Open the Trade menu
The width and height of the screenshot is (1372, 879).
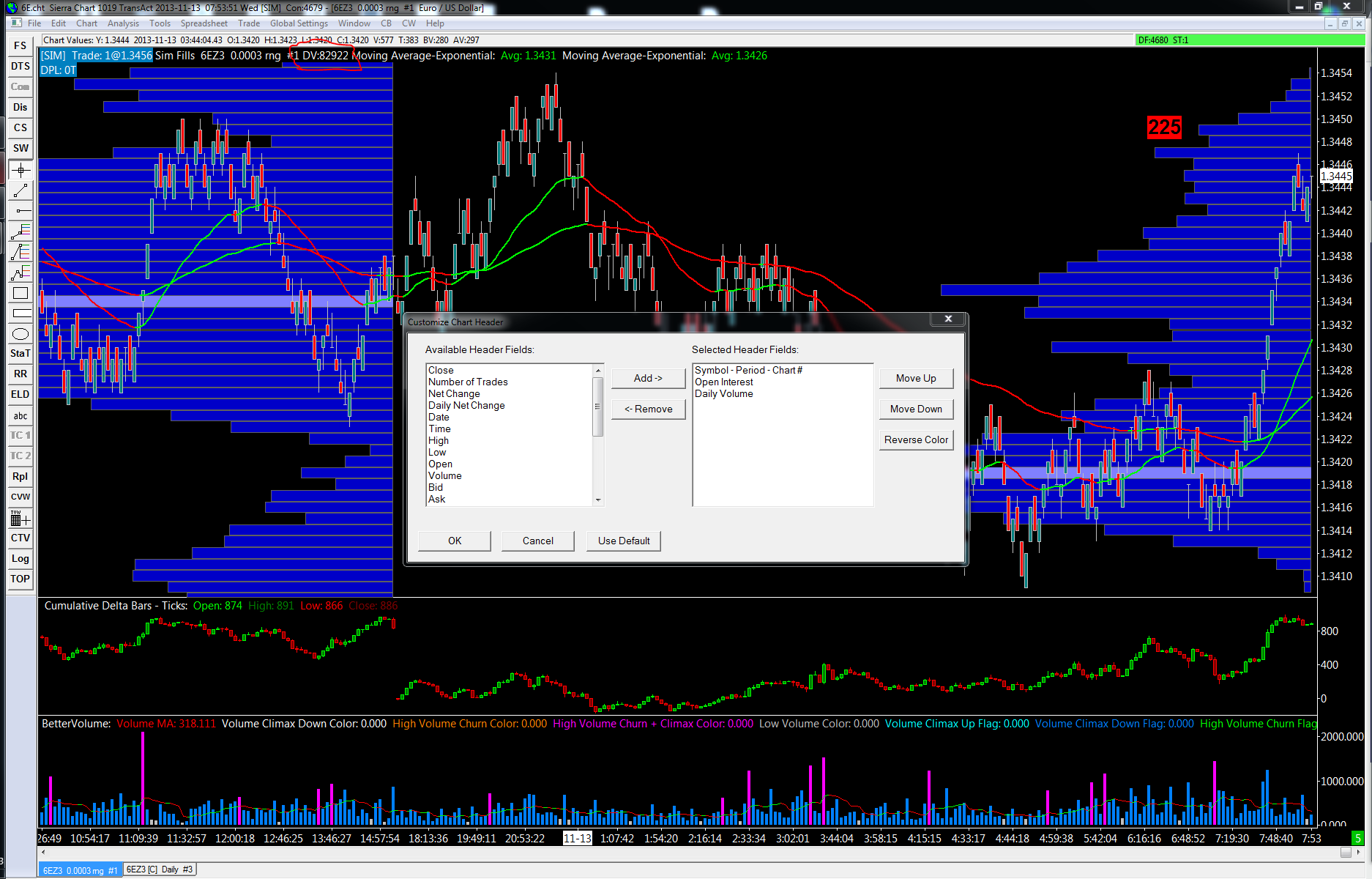tap(249, 23)
